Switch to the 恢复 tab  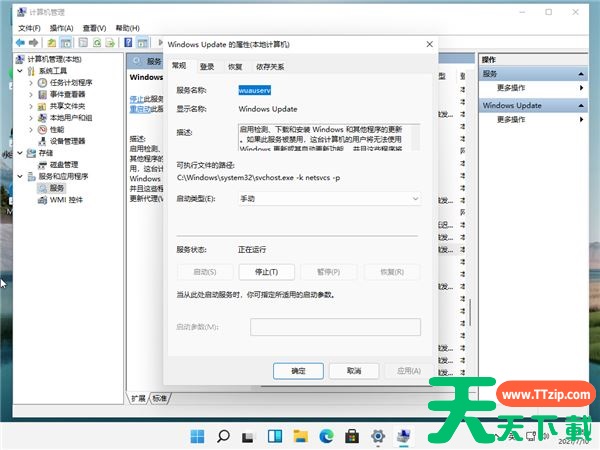click(x=235, y=67)
